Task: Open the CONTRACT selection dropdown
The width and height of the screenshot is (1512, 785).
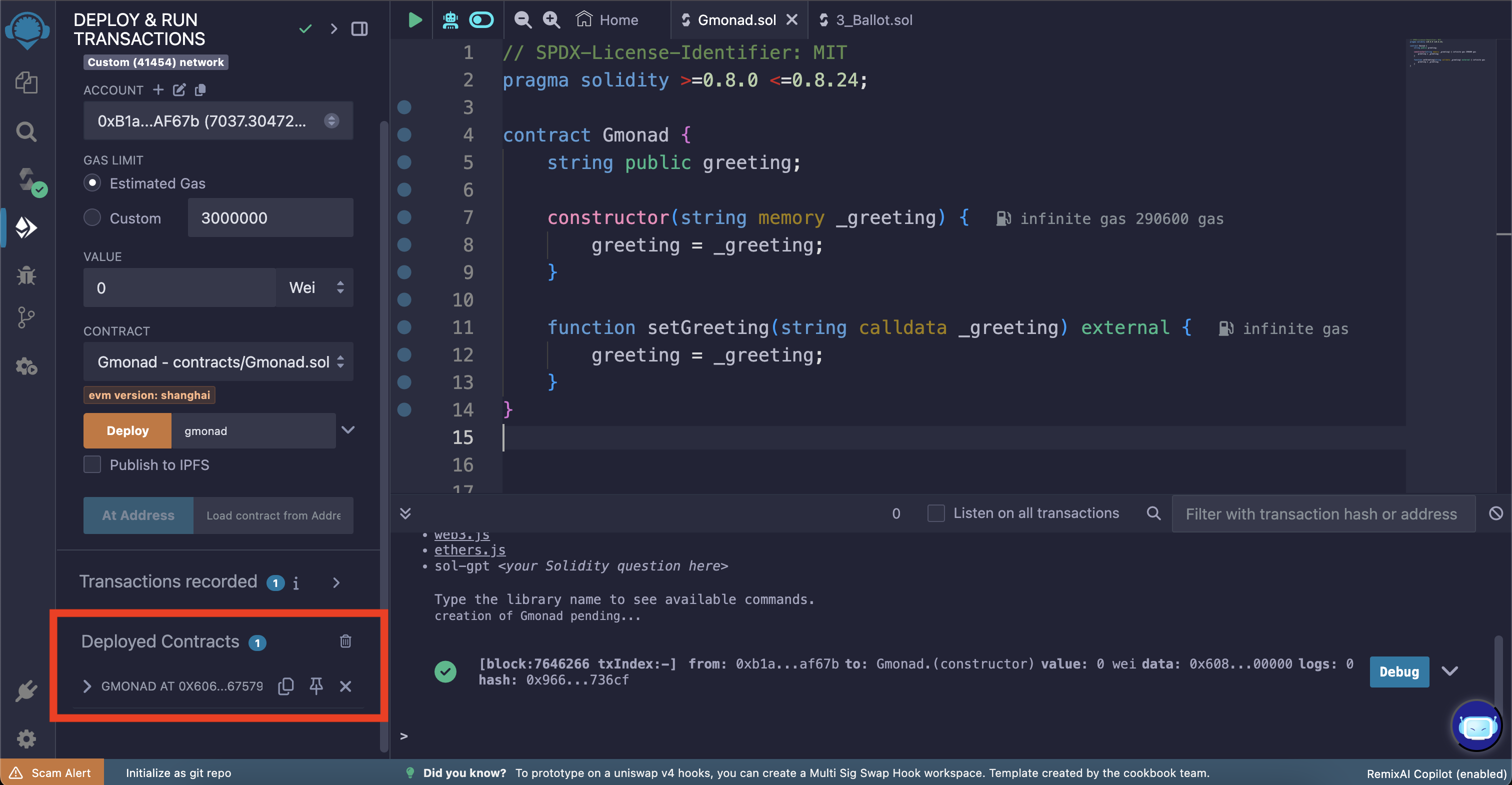Action: tap(218, 361)
